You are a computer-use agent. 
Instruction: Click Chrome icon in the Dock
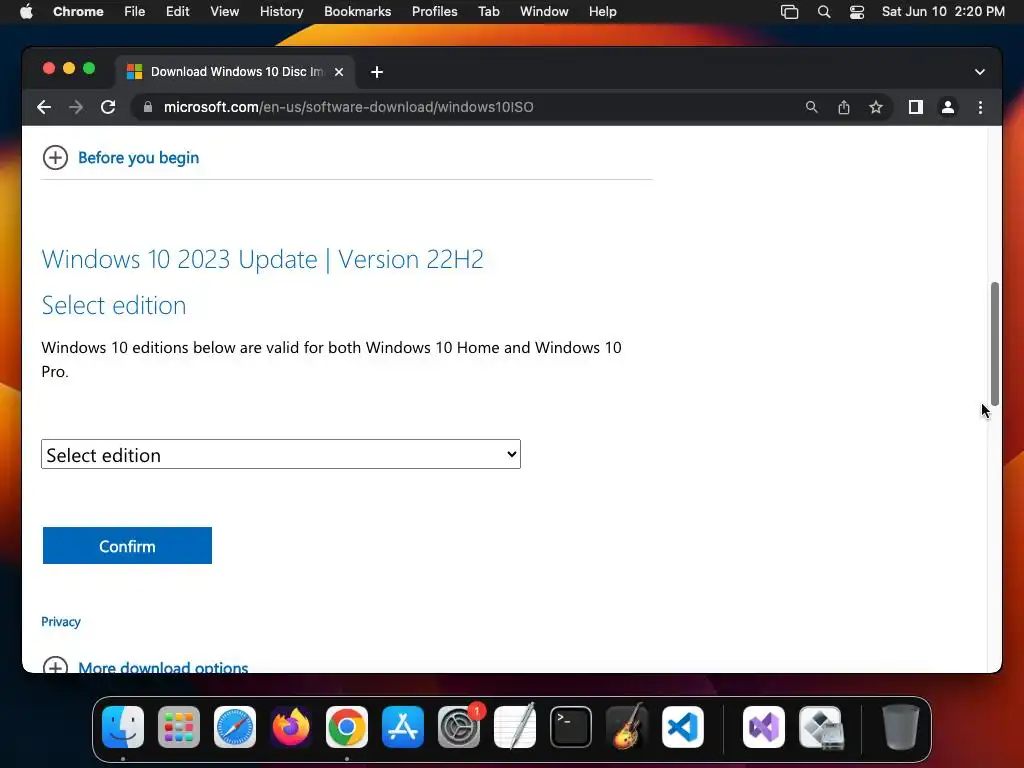pos(347,727)
